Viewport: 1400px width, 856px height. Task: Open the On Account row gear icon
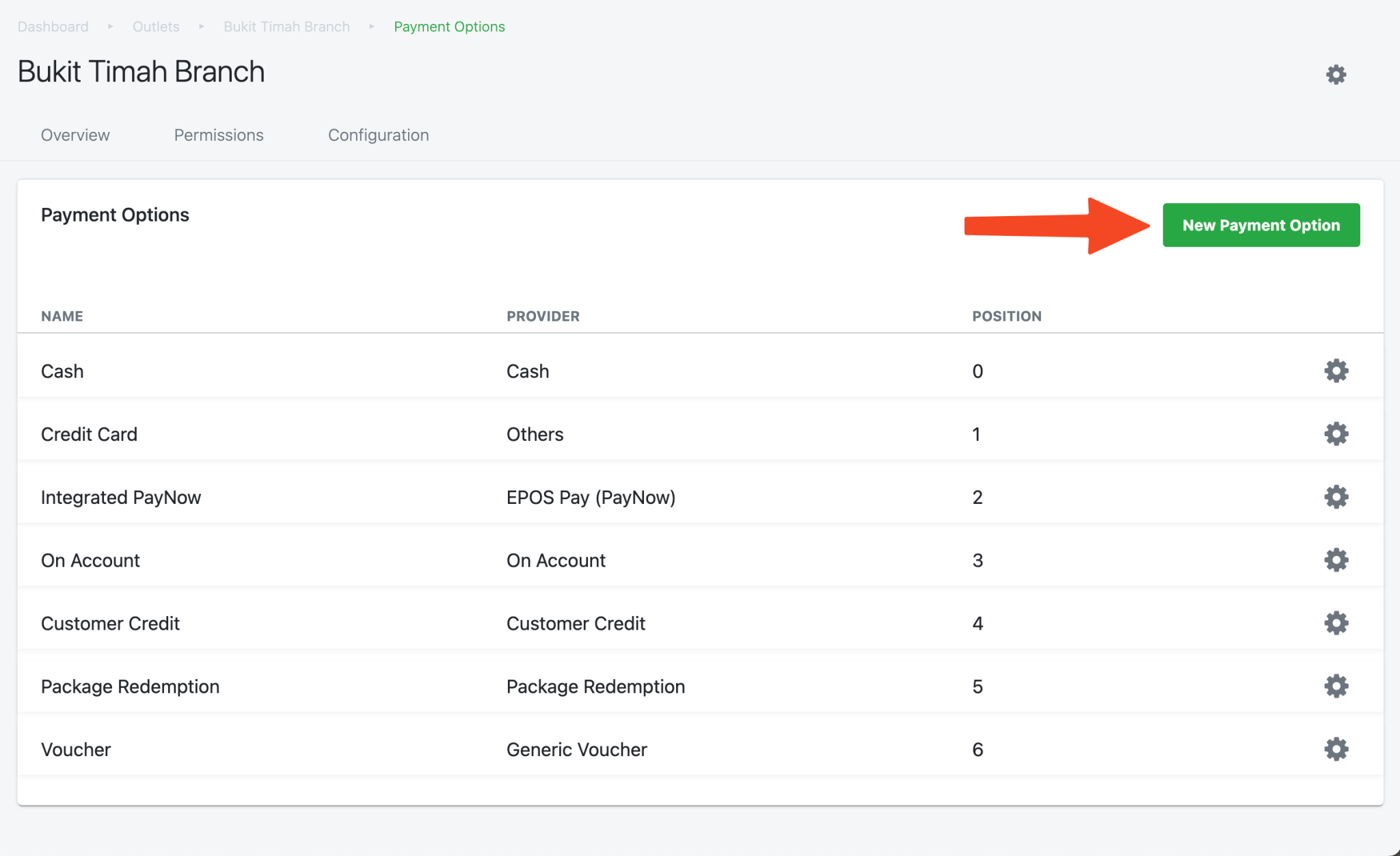pyautogui.click(x=1336, y=560)
